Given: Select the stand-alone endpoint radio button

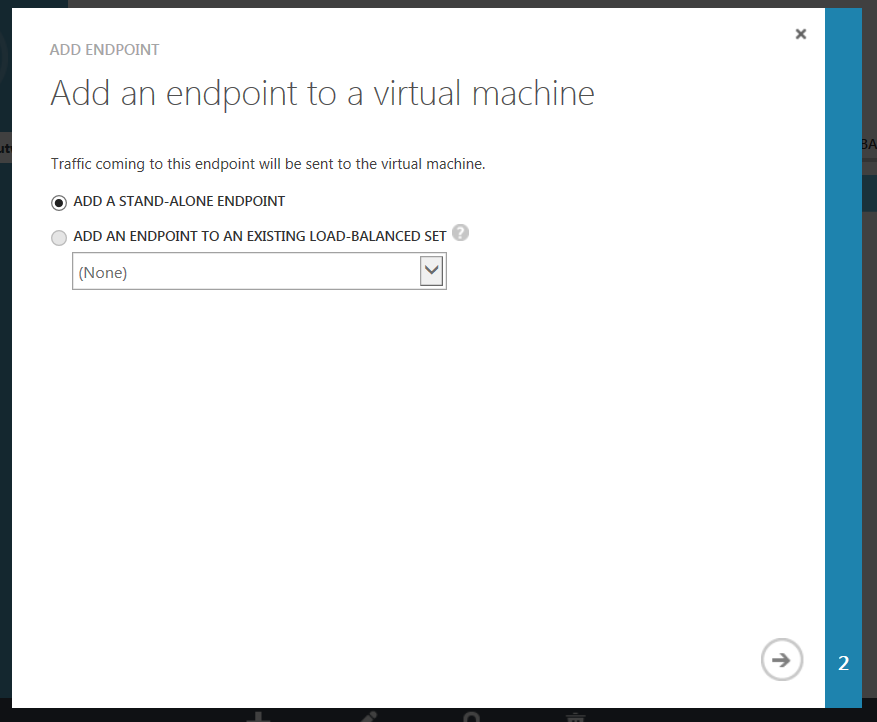Looking at the screenshot, I should point(59,202).
